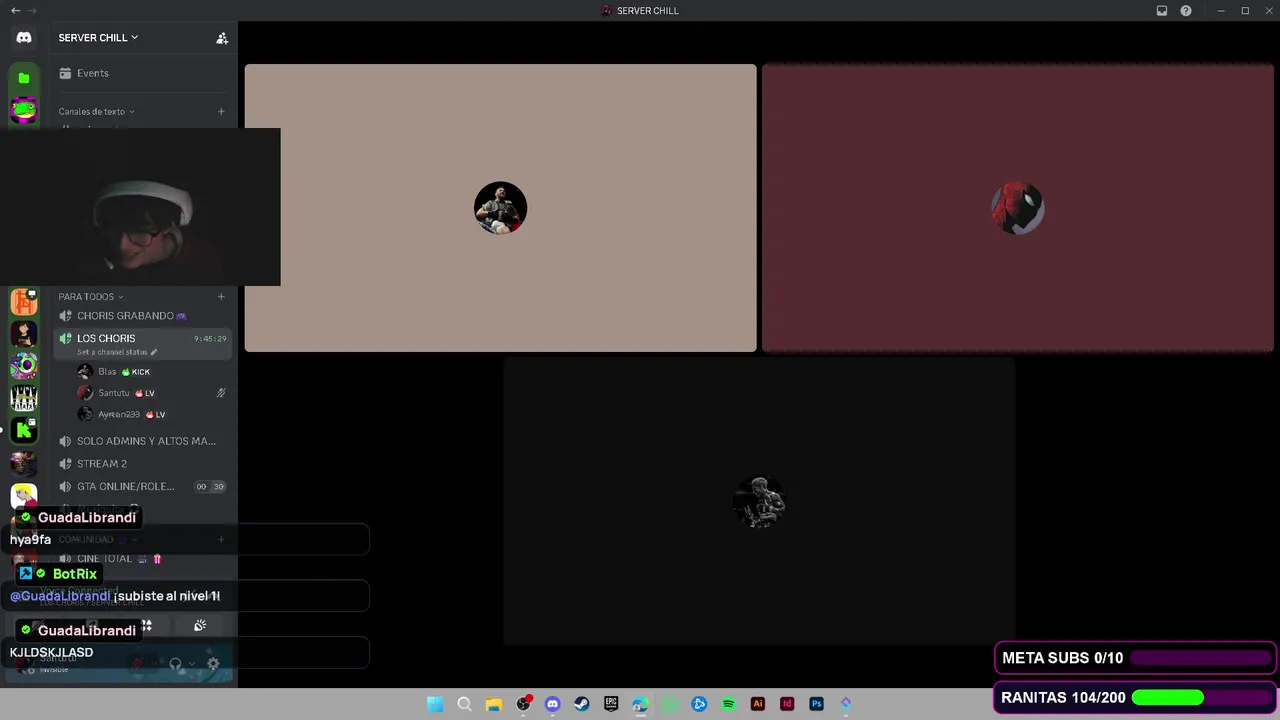Open File Explorer from taskbar

click(x=493, y=704)
